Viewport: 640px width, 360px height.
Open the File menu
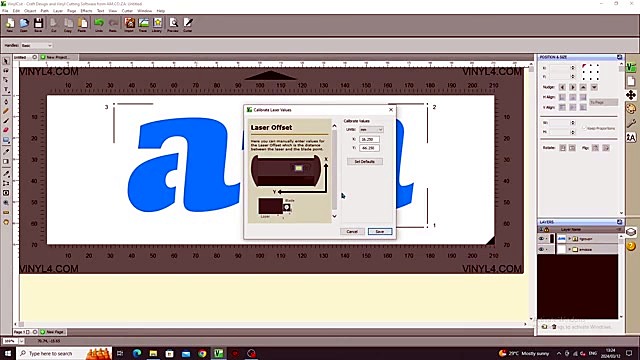point(5,11)
